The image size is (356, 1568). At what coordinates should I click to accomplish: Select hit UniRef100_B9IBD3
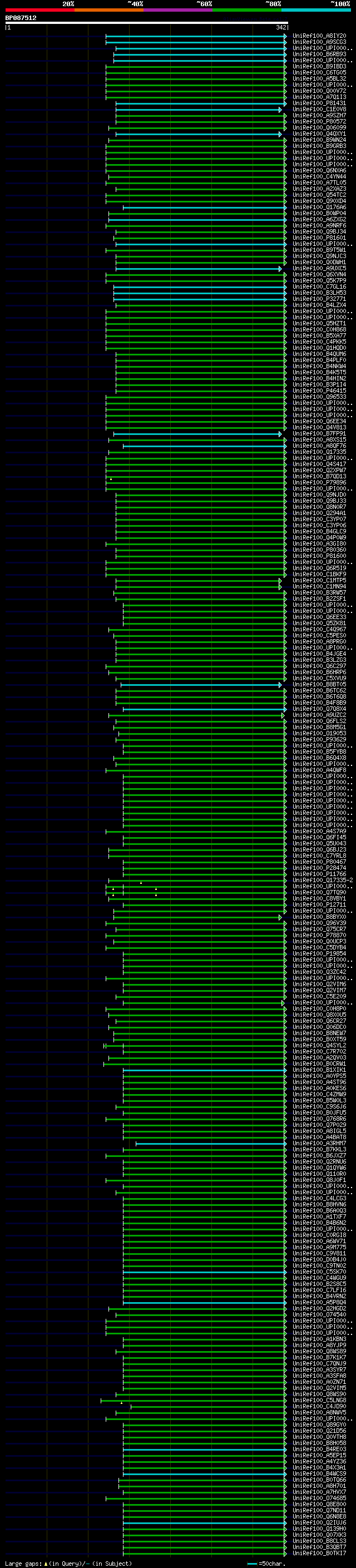pos(319,66)
